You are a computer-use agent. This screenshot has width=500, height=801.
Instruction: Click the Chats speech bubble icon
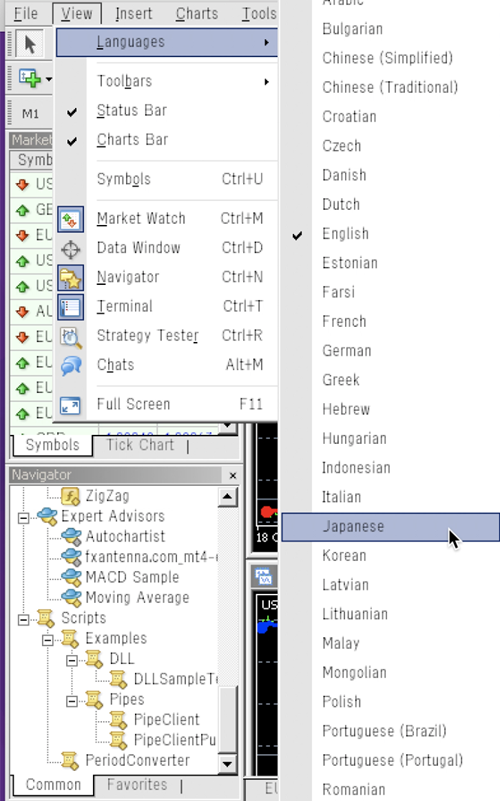70,366
